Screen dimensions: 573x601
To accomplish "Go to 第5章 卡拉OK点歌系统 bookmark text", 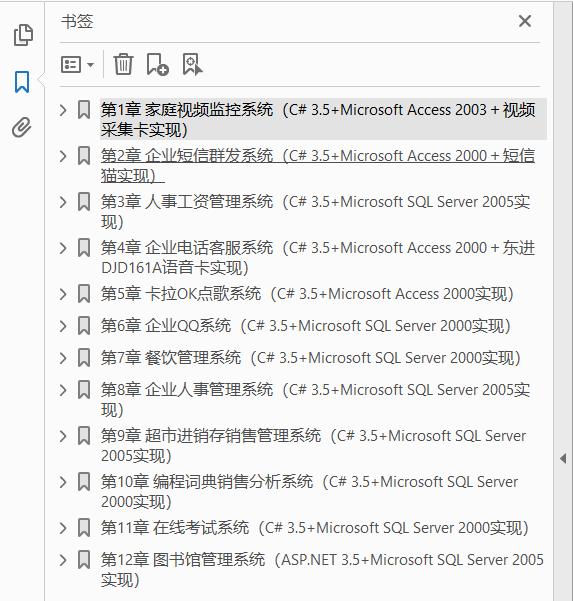I will [x=307, y=294].
